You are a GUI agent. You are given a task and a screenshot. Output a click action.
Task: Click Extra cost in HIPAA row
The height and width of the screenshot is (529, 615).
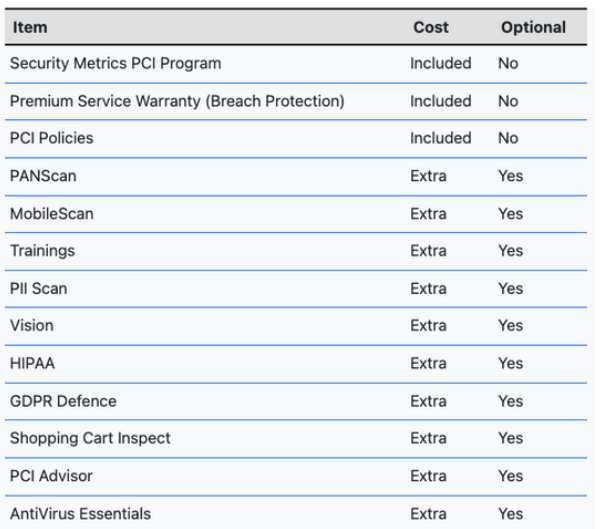[x=428, y=363]
